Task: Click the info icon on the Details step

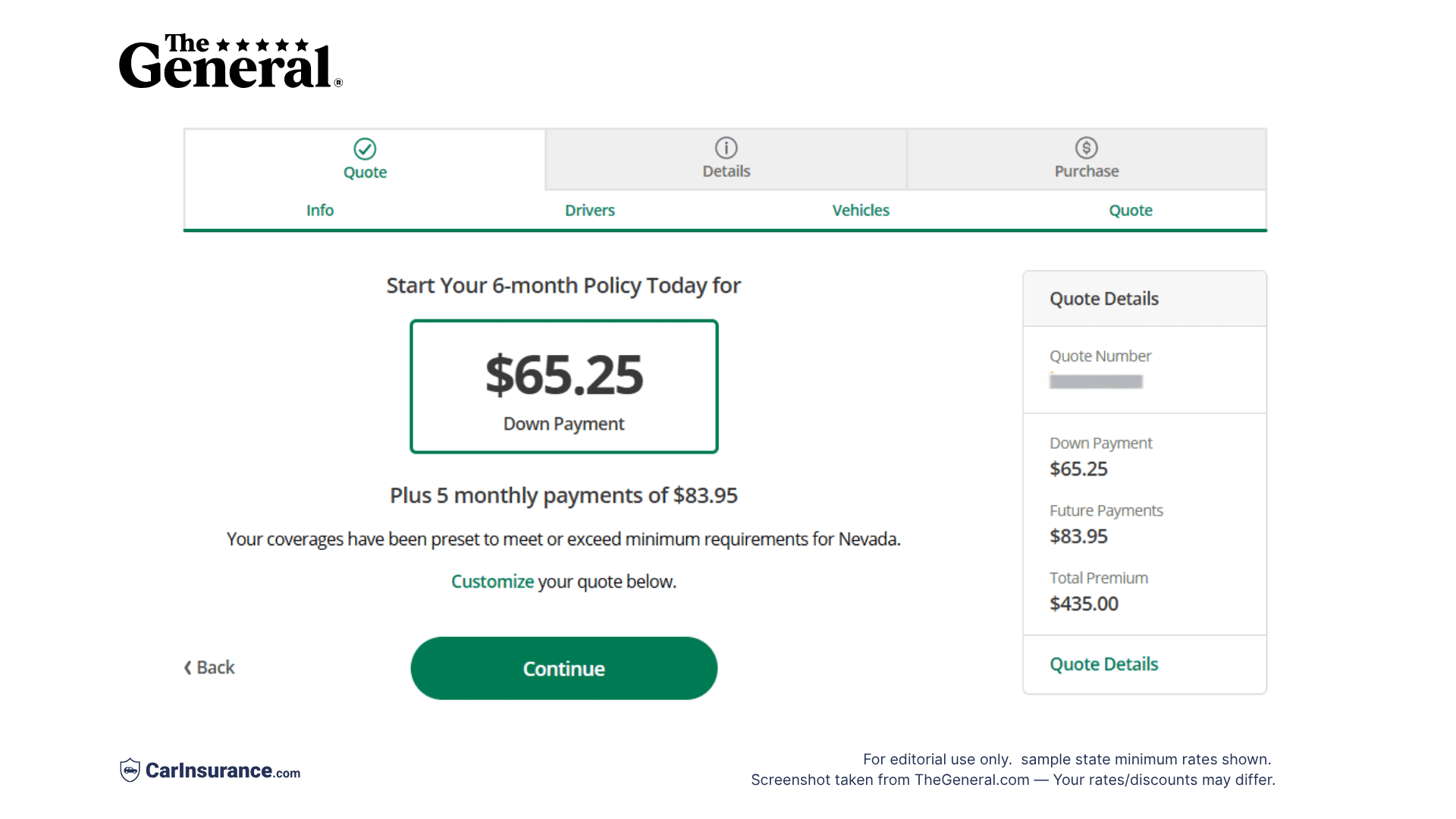Action: pyautogui.click(x=726, y=148)
